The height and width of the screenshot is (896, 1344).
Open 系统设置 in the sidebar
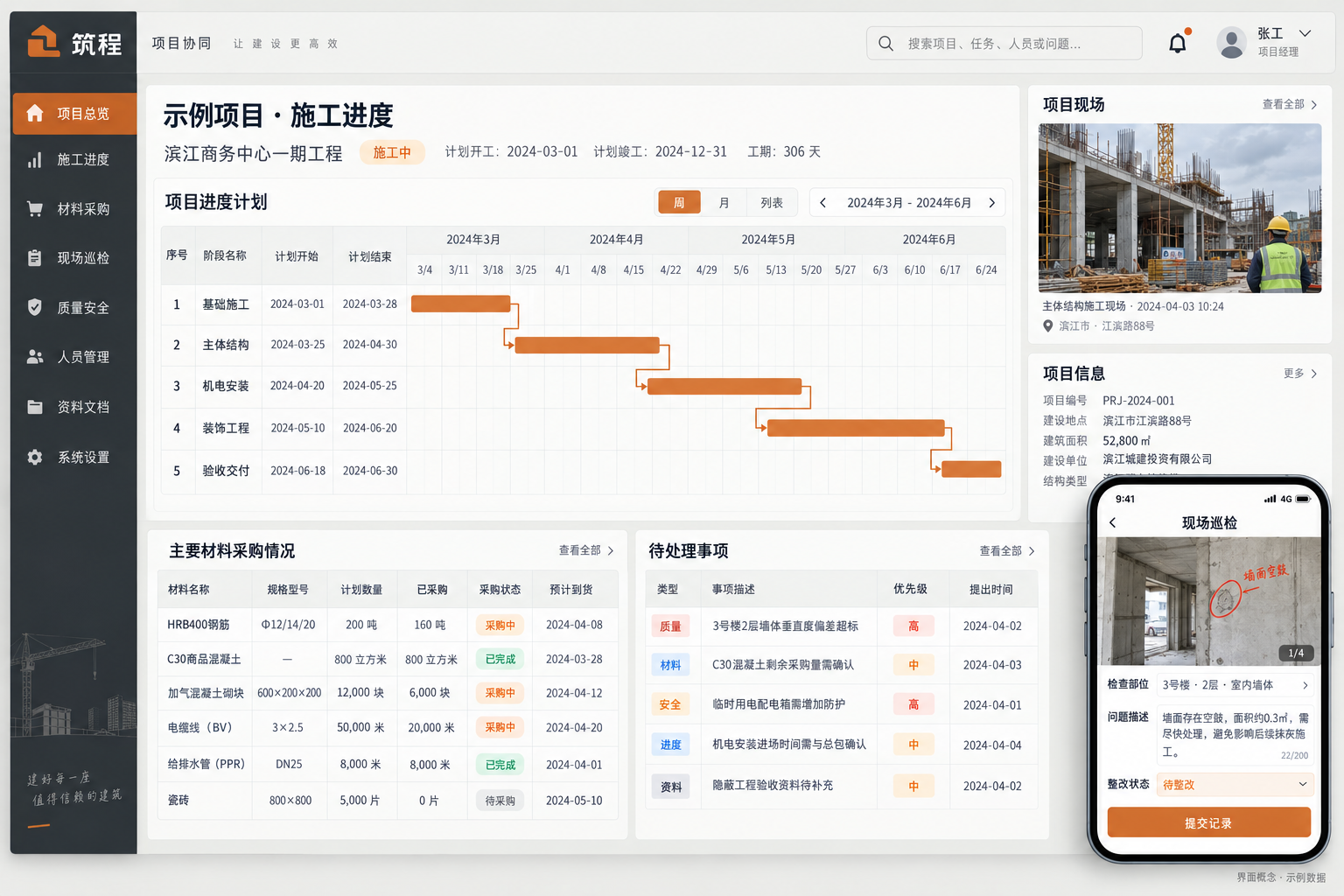pos(74,457)
